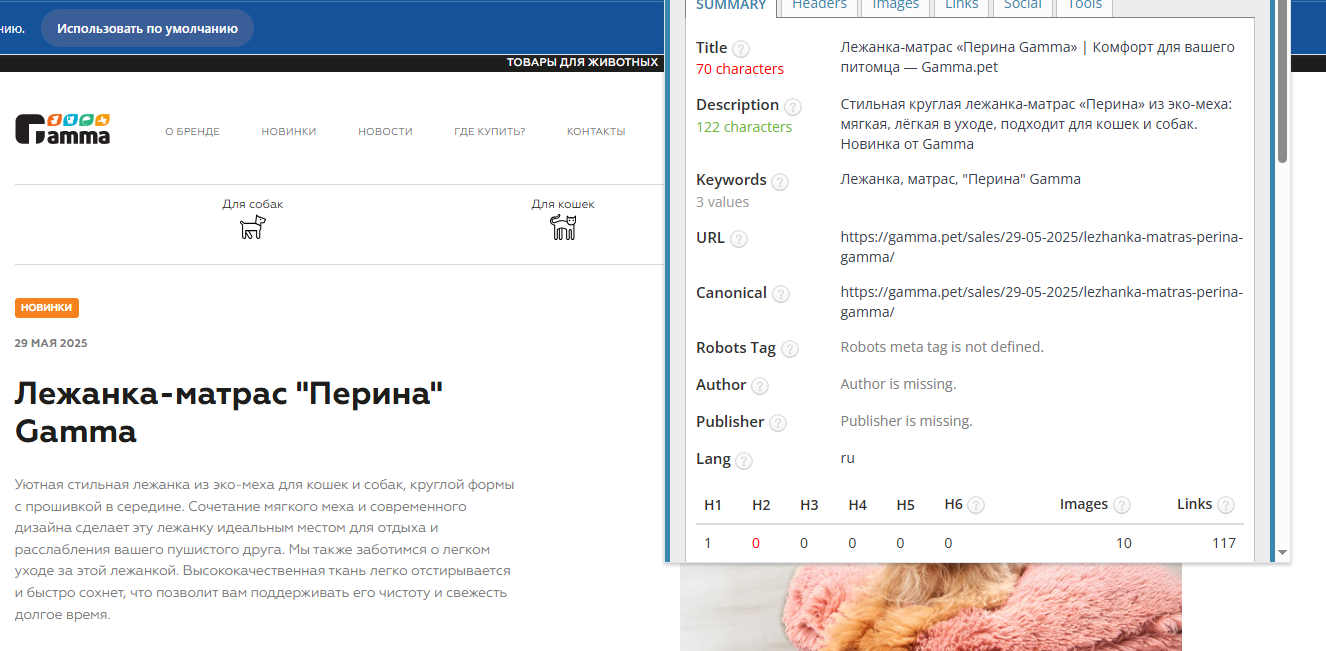The image size is (1326, 651).
Task: Click the orange 'НОВИНКИ' tag badge
Action: click(x=47, y=308)
